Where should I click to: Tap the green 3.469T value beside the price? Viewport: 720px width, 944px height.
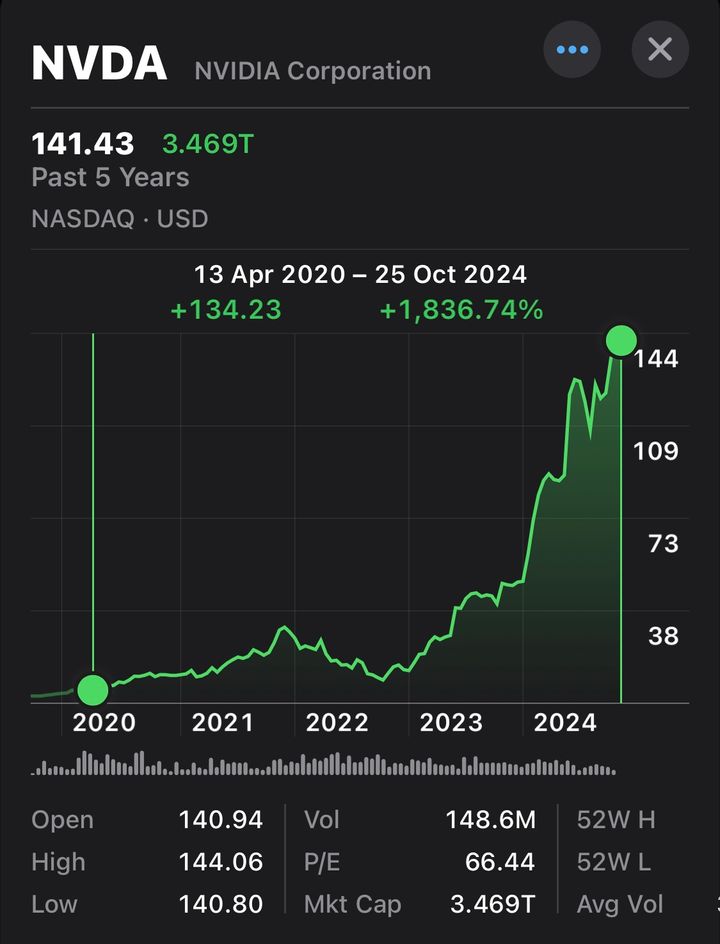point(208,144)
